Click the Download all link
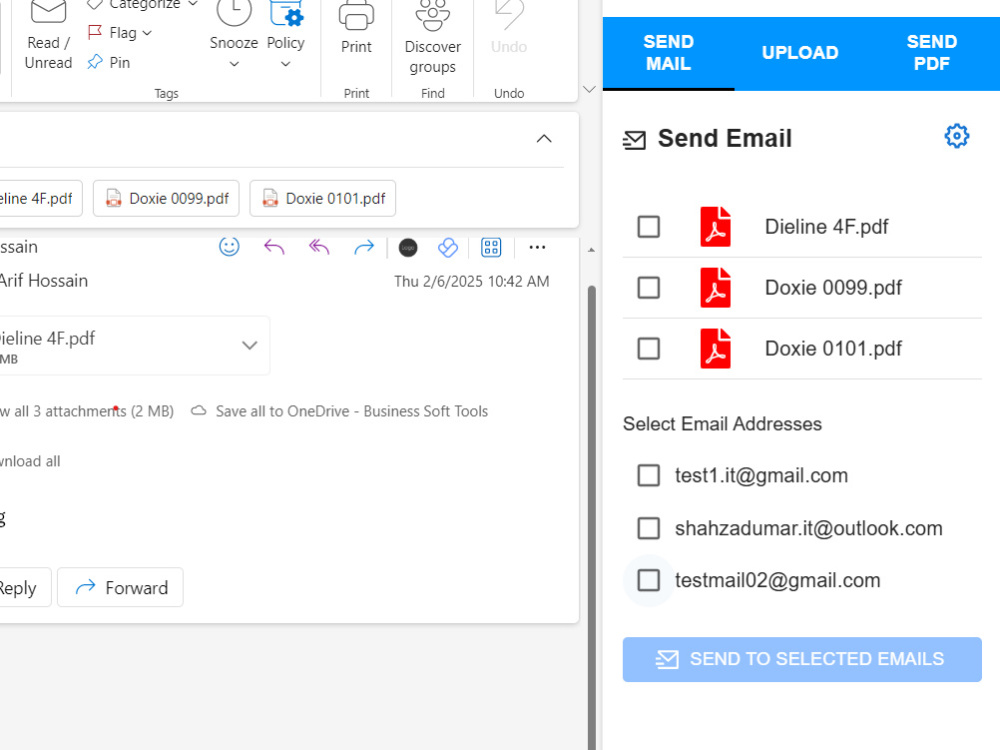This screenshot has width=1000, height=750. pyautogui.click(x=30, y=461)
